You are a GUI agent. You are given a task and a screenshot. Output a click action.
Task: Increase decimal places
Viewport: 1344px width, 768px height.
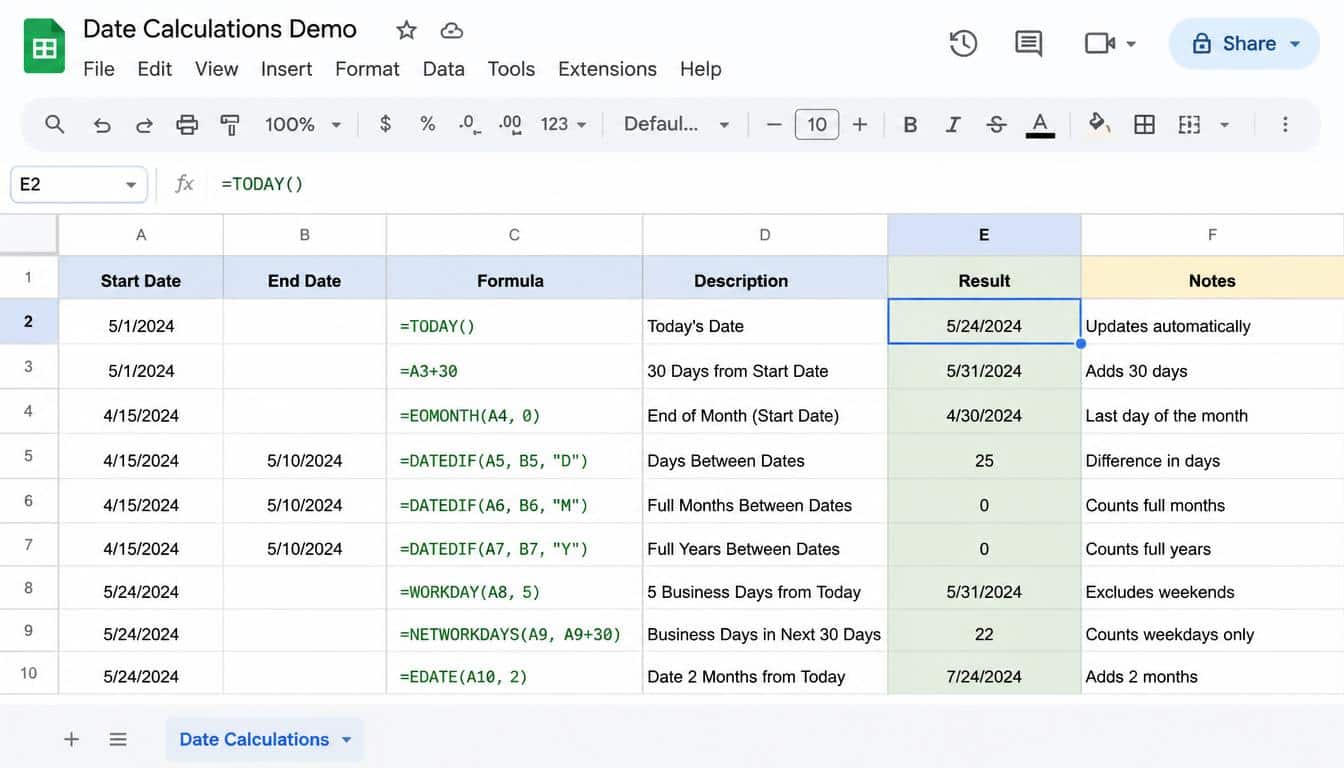510,124
